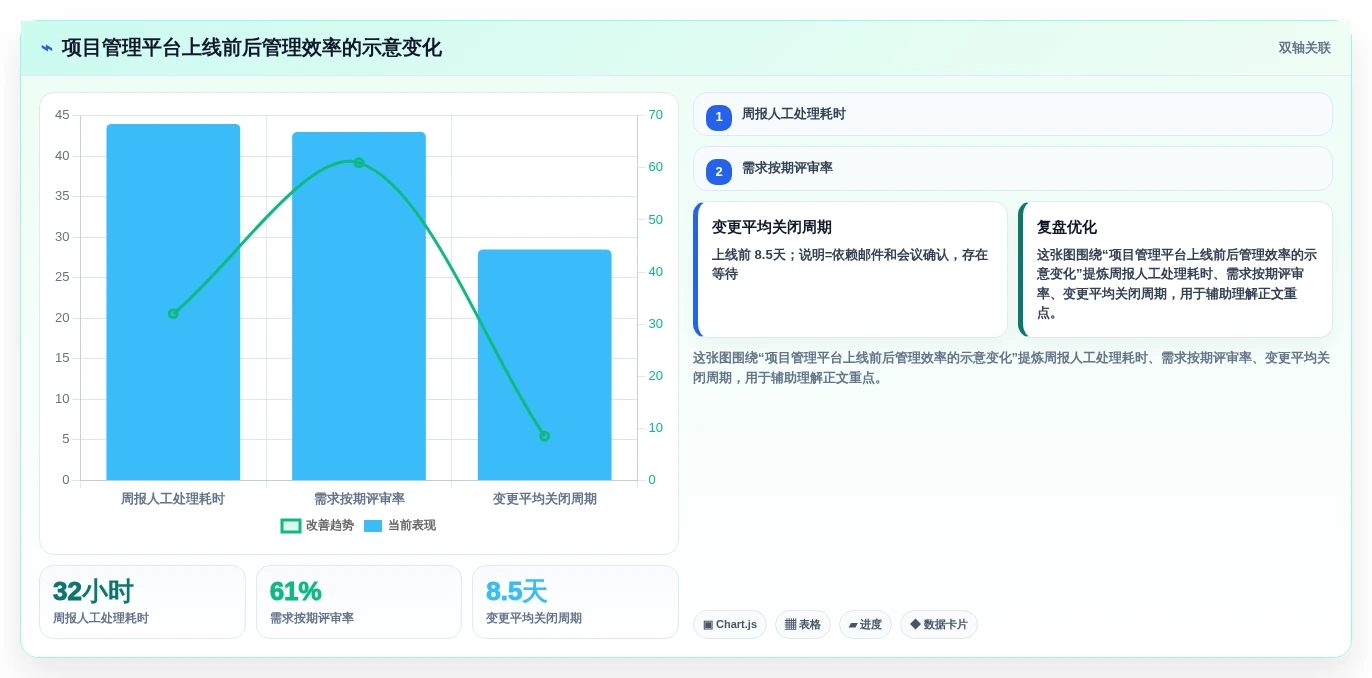Click the x-axis label 周报人工处理耗时
This screenshot has width=1372, height=678.
click(x=173, y=499)
